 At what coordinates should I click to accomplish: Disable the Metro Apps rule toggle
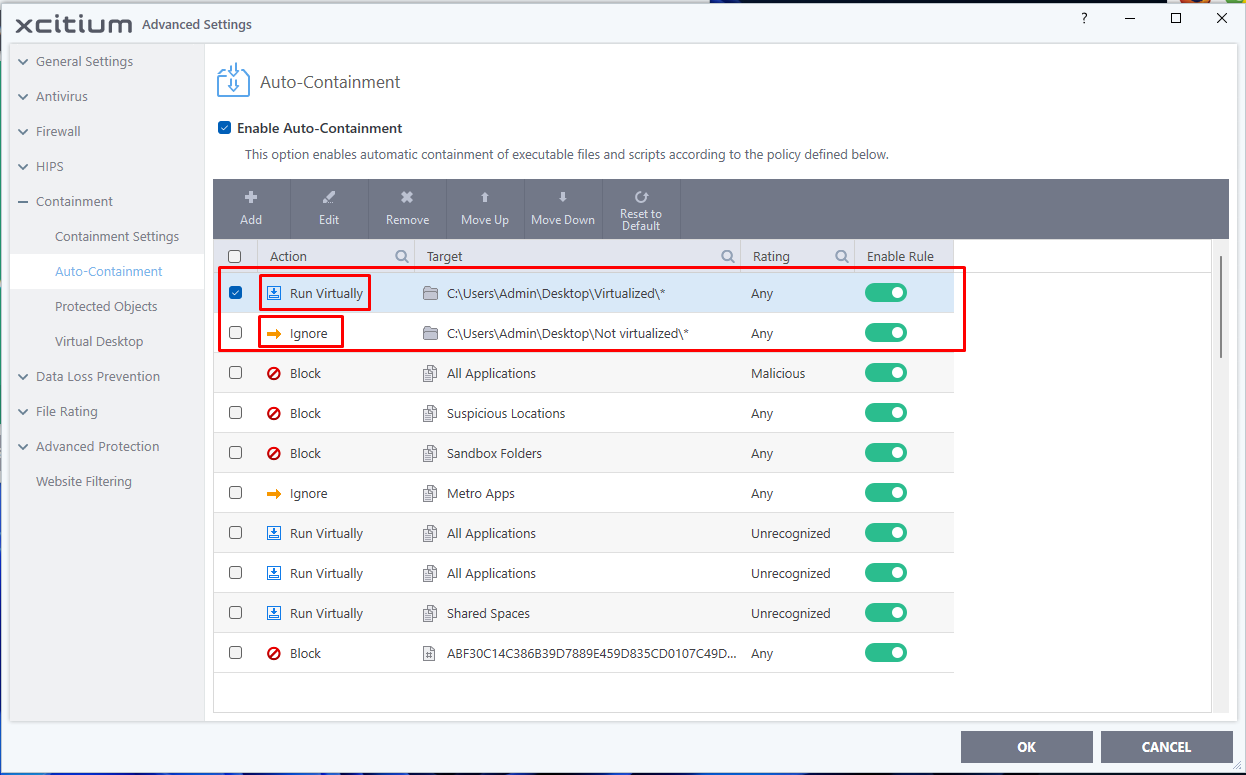[x=886, y=493]
